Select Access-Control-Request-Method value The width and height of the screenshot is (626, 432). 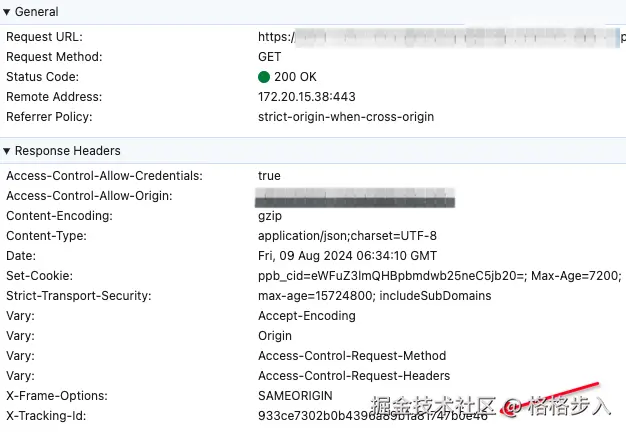click(352, 356)
